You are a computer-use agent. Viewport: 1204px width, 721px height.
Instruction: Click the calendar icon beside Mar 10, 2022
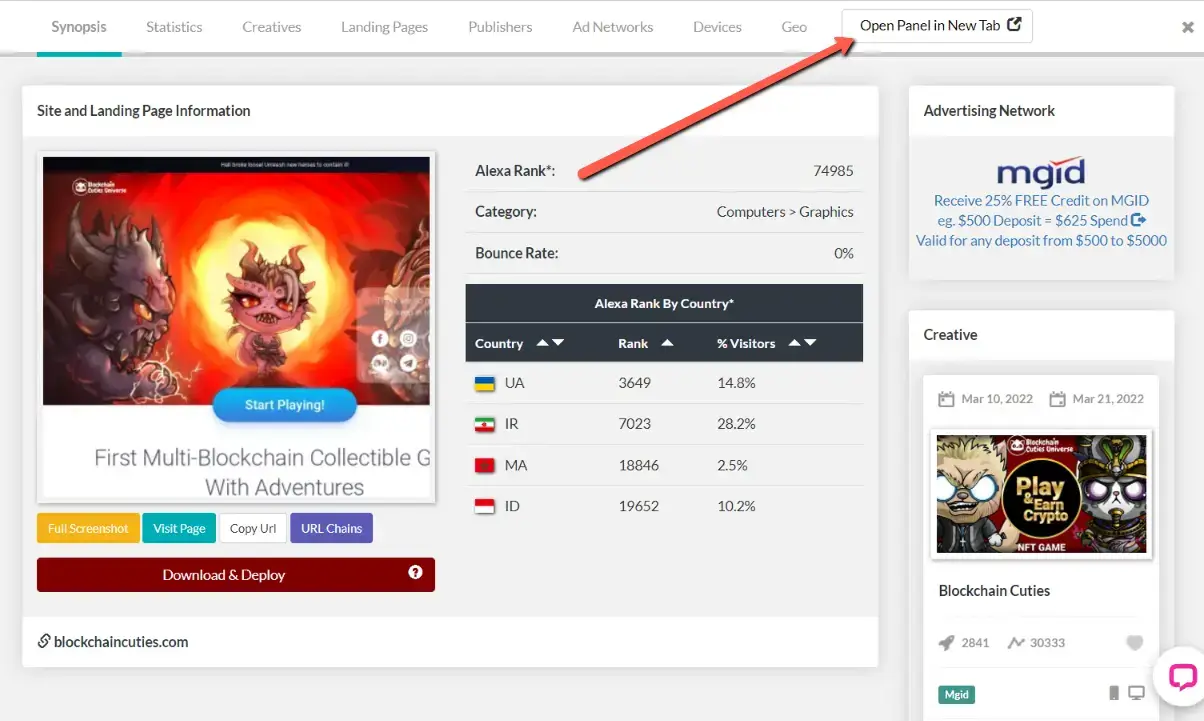946,399
